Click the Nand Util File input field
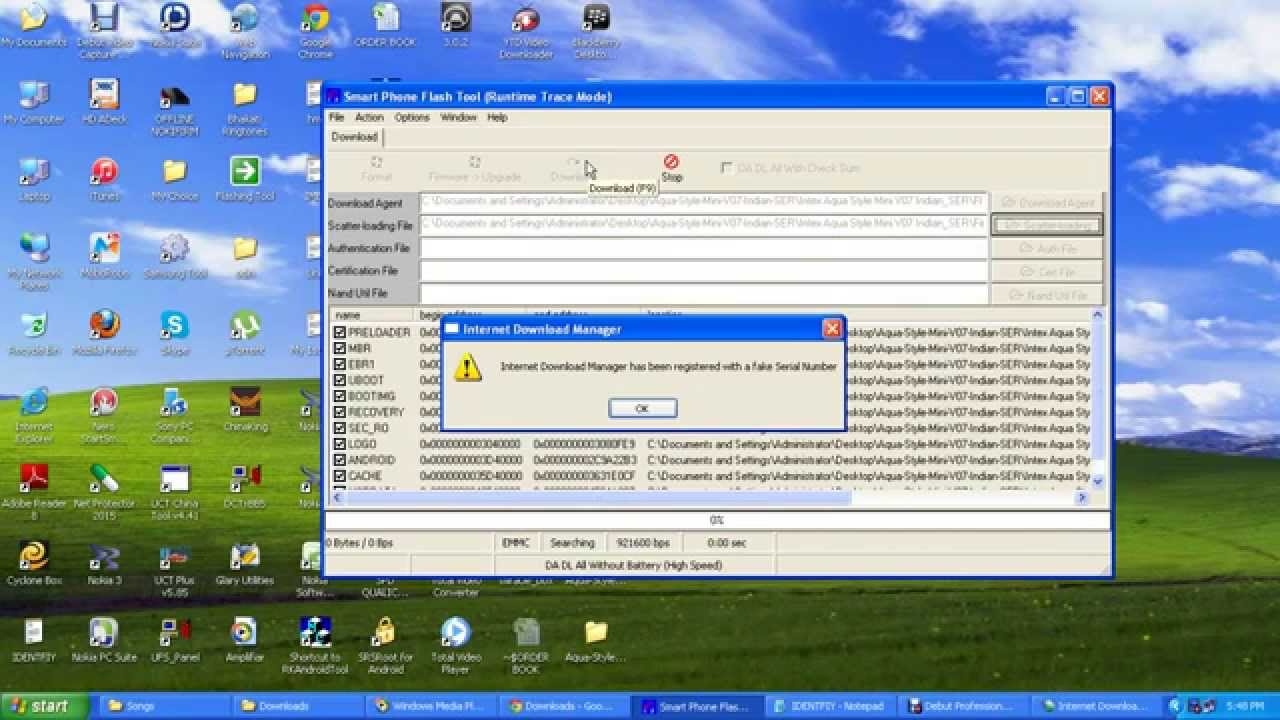This screenshot has width=1280, height=720. [704, 294]
